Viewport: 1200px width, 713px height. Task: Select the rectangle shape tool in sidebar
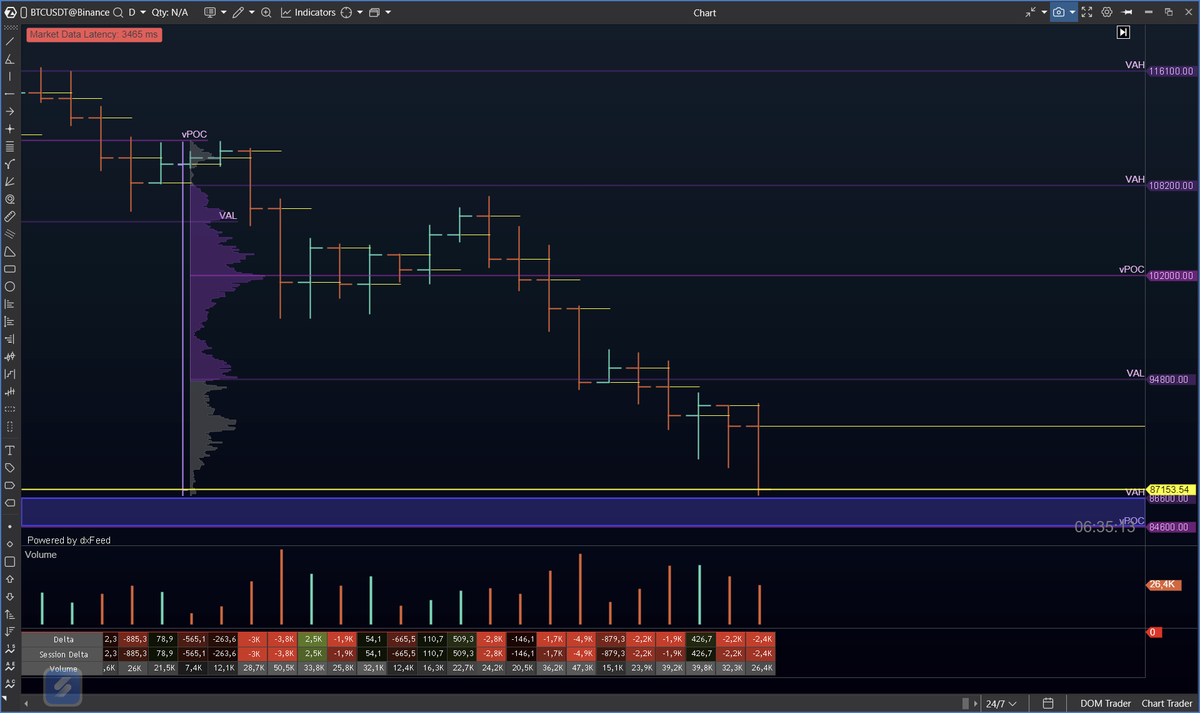(x=10, y=269)
